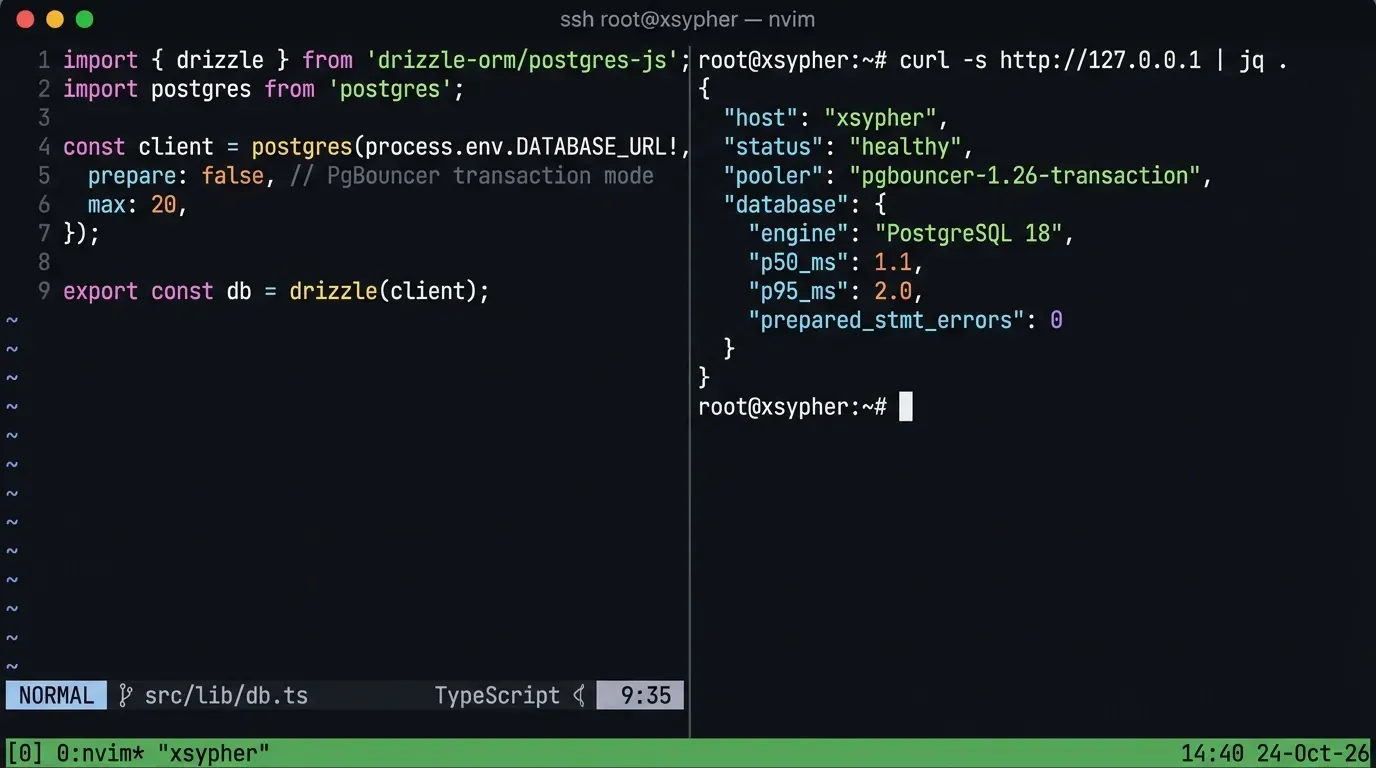
Task: Click the 14:40 24-Oct-26 clock
Action: [x=1274, y=752]
